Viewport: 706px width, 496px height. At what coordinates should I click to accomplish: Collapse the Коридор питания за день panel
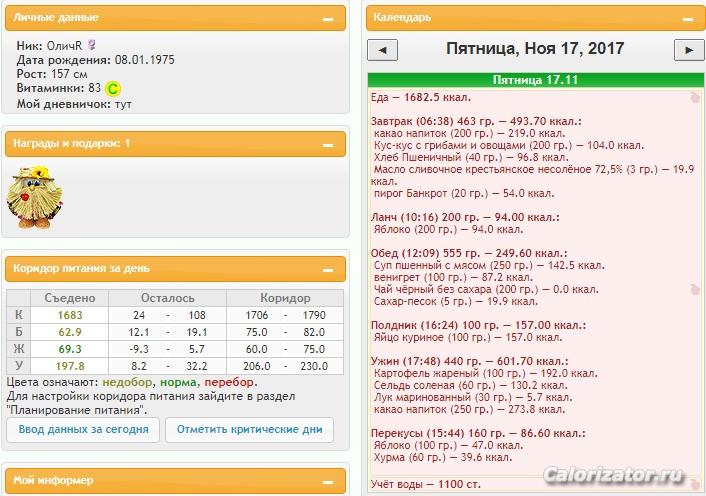click(x=327, y=269)
